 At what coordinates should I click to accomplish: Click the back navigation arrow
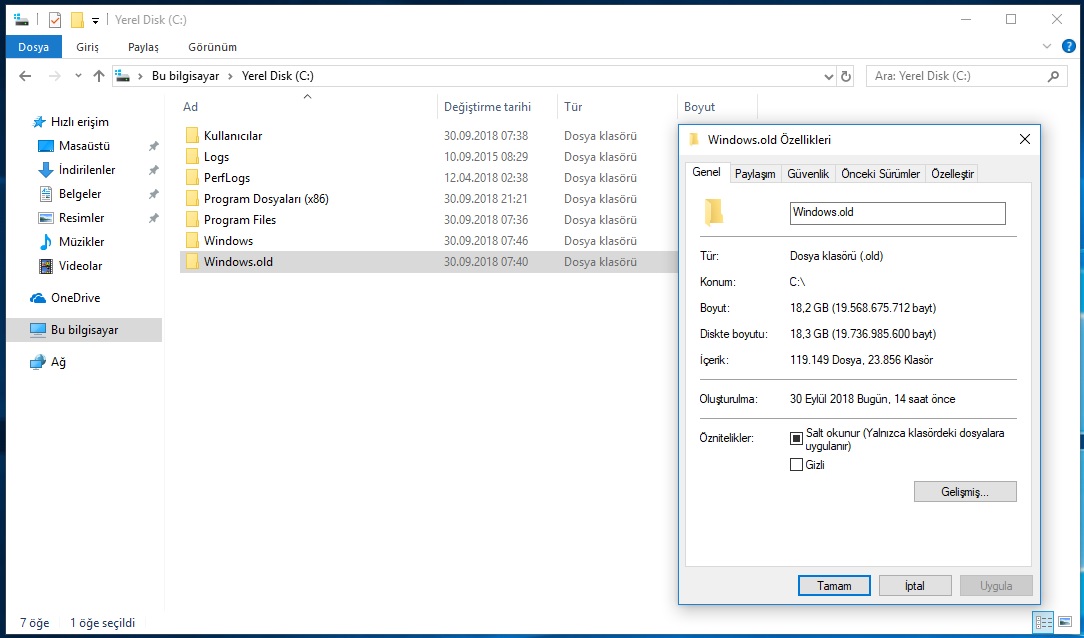tap(26, 76)
